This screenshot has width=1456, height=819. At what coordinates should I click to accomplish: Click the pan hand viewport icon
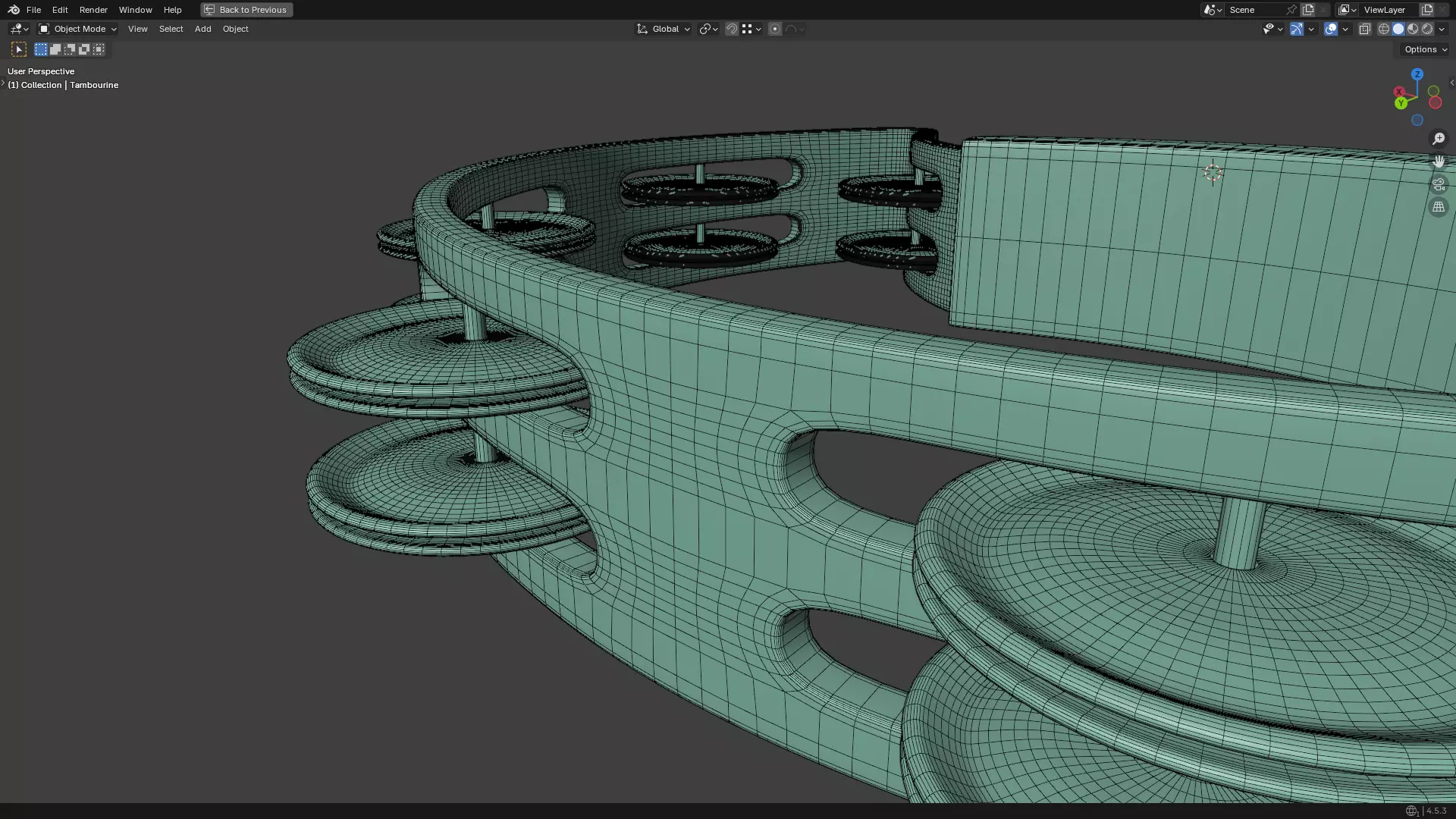(1439, 162)
